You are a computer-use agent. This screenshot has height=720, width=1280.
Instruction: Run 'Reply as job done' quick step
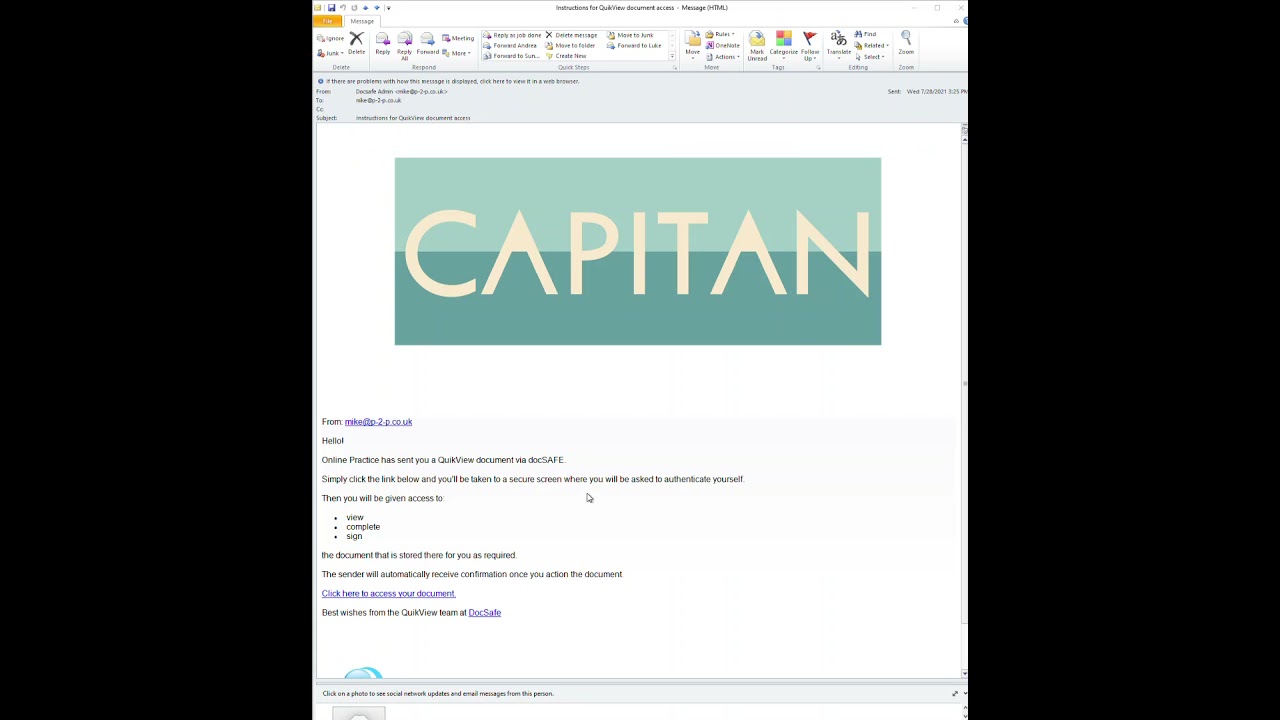(512, 35)
